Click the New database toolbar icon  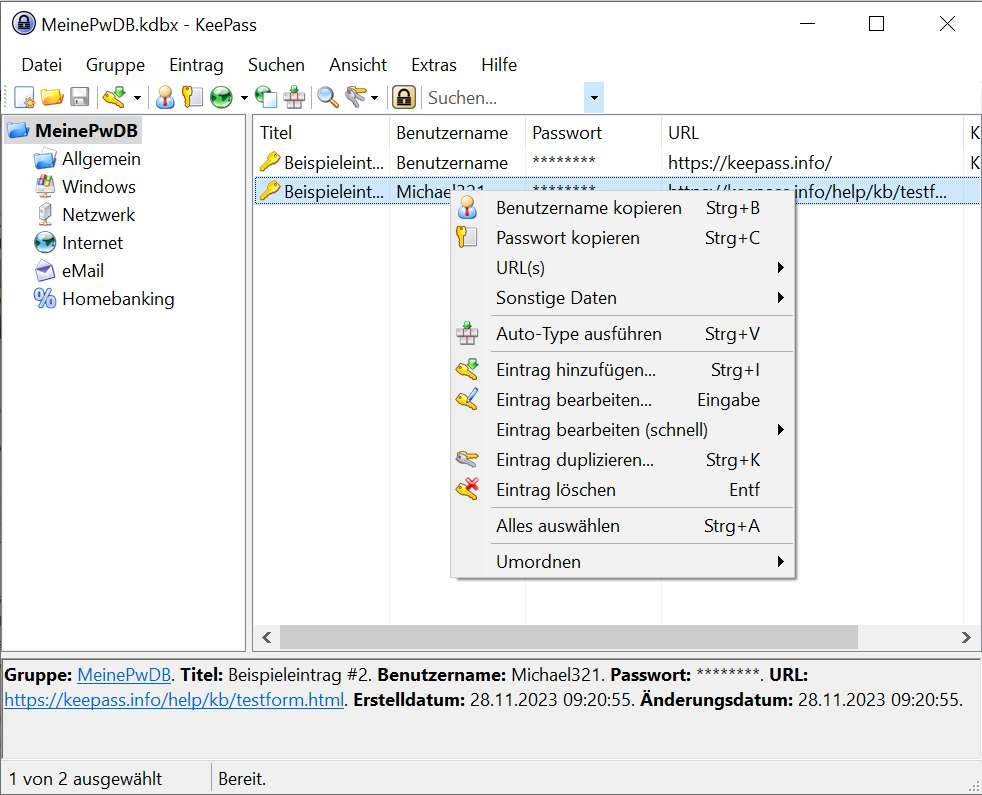click(x=24, y=97)
